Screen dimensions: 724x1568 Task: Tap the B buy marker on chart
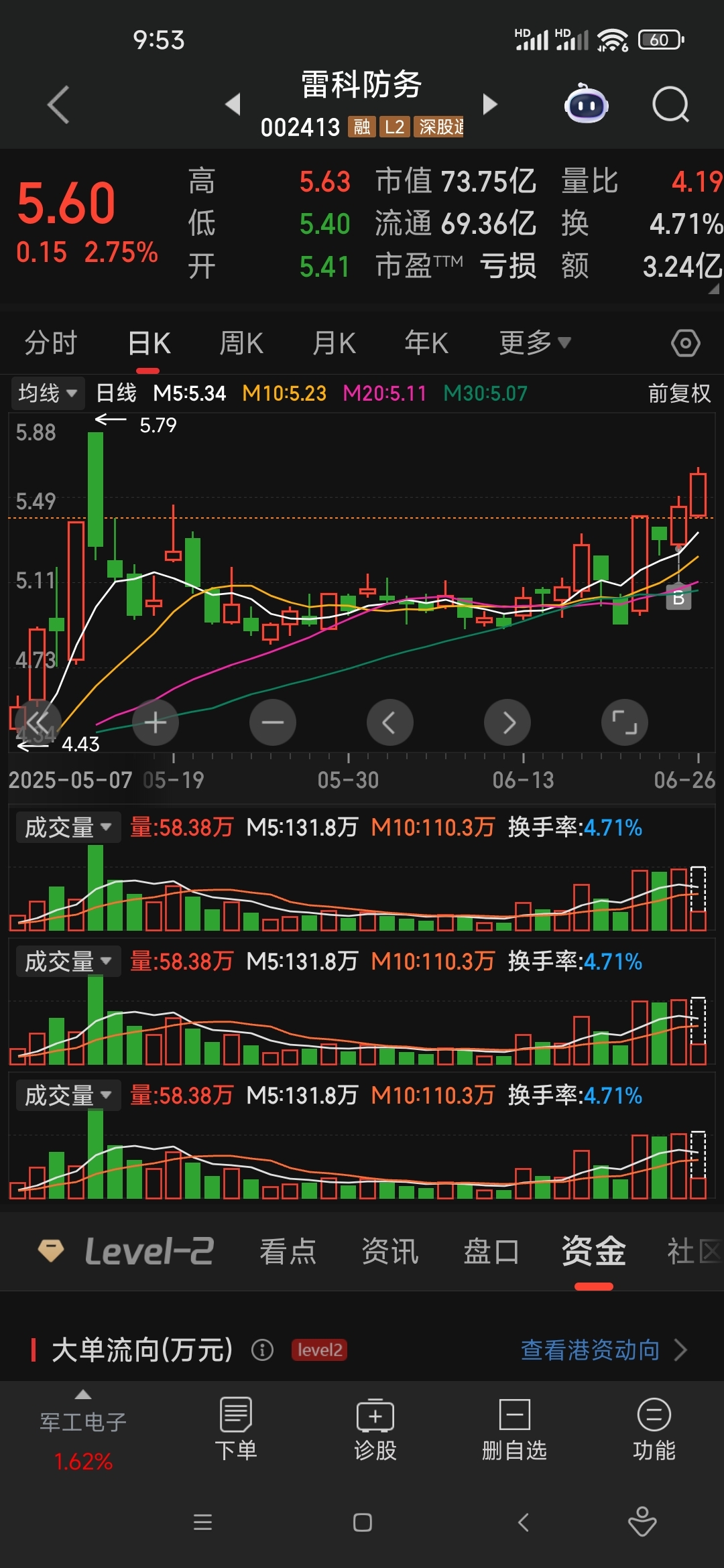[x=678, y=598]
